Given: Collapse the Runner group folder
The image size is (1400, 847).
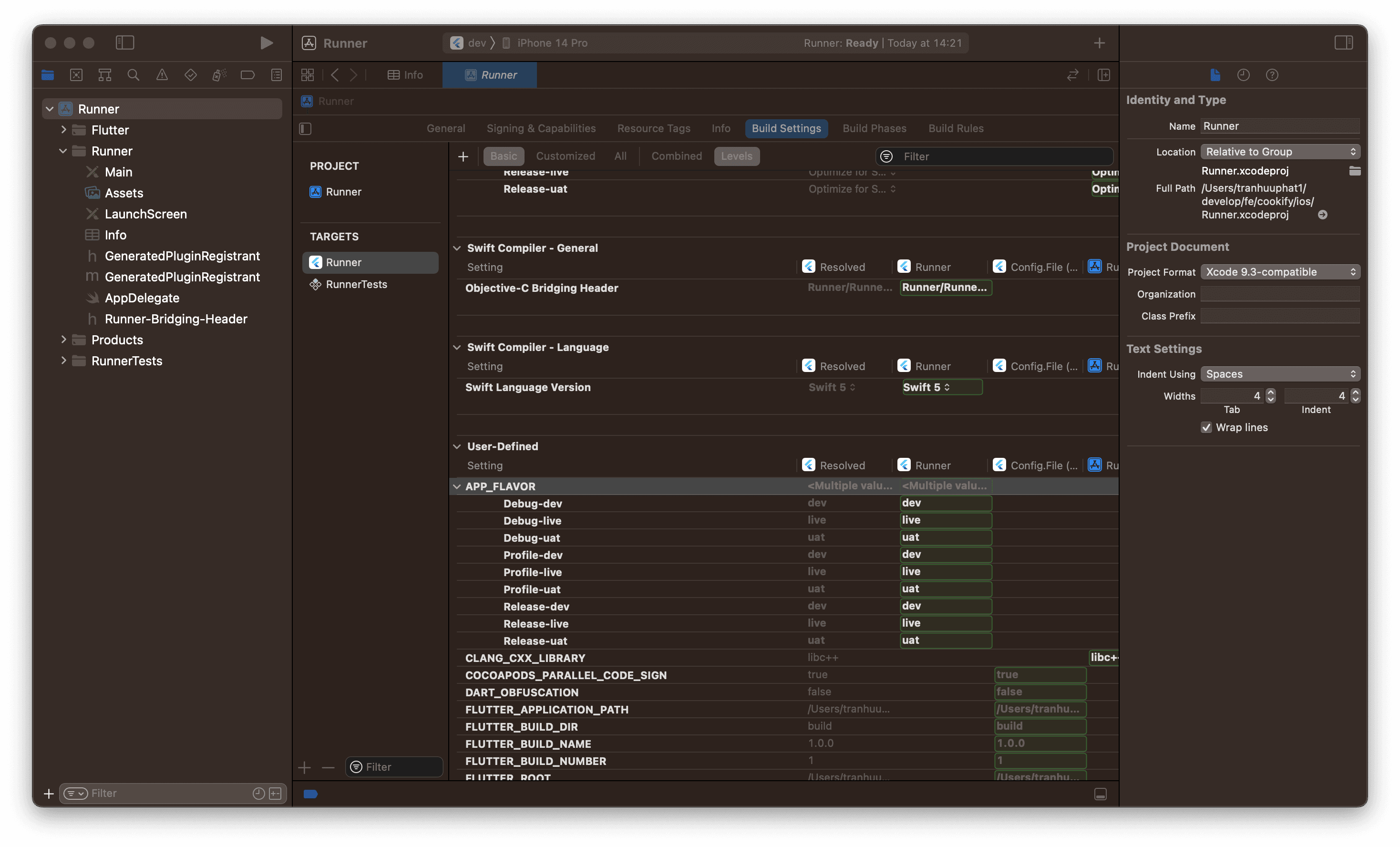Looking at the screenshot, I should coord(63,151).
